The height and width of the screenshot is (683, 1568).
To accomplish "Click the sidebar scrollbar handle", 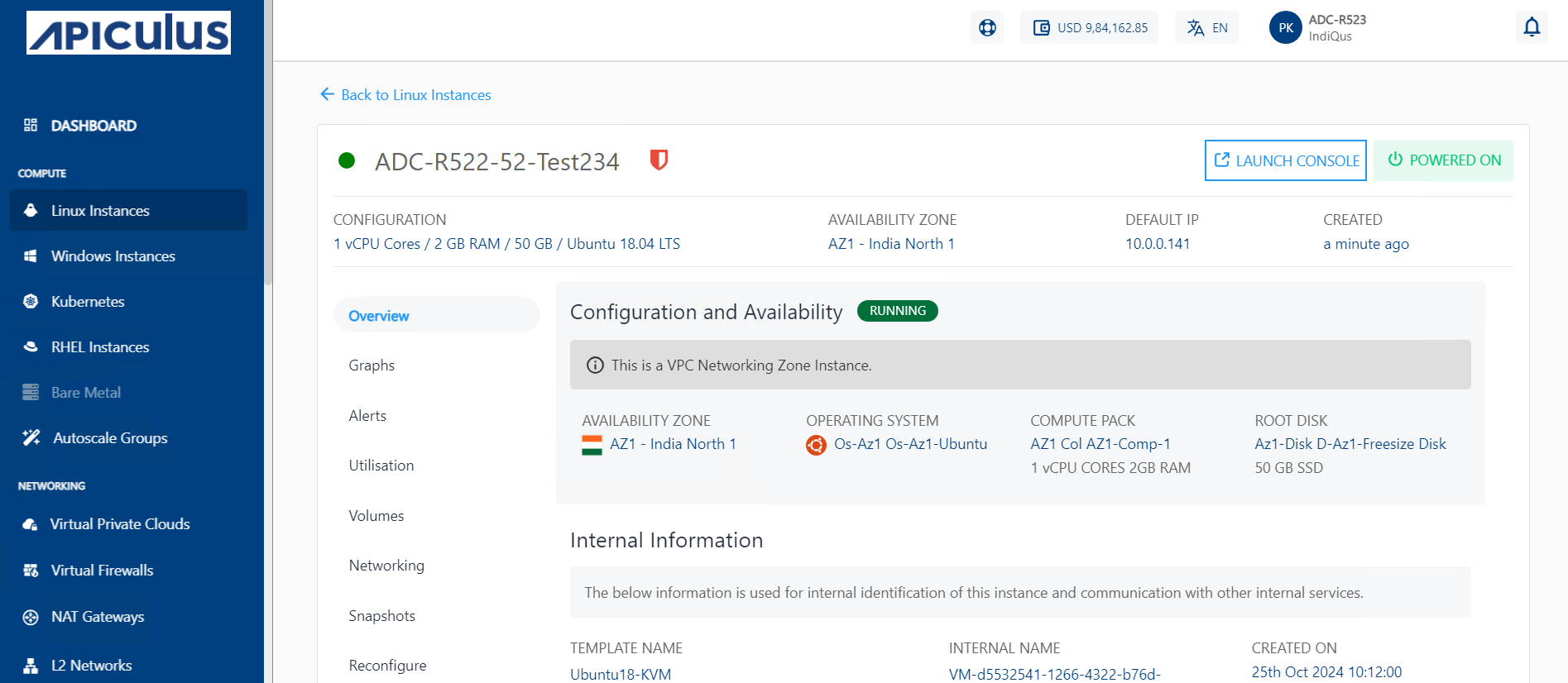I will click(268, 142).
